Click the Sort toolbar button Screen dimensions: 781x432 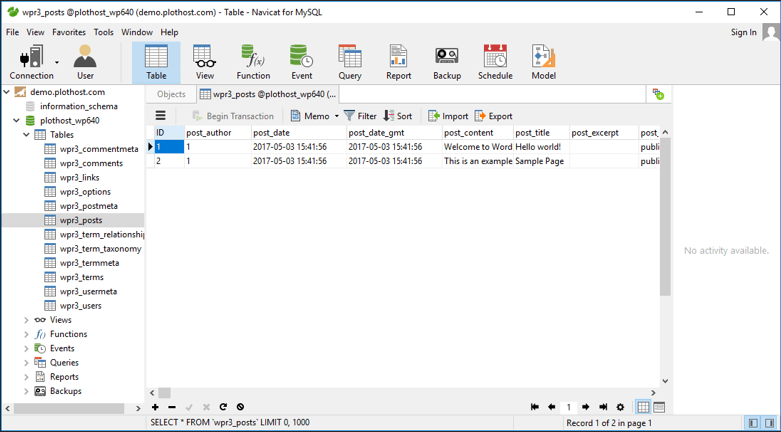(397, 116)
